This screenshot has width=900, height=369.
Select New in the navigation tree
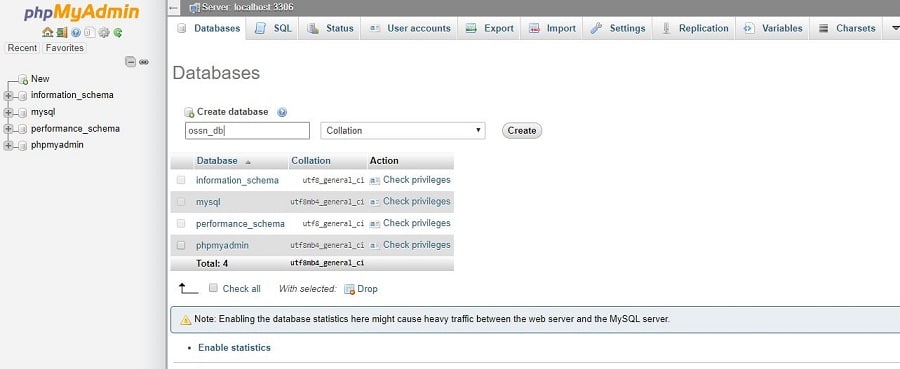click(40, 79)
